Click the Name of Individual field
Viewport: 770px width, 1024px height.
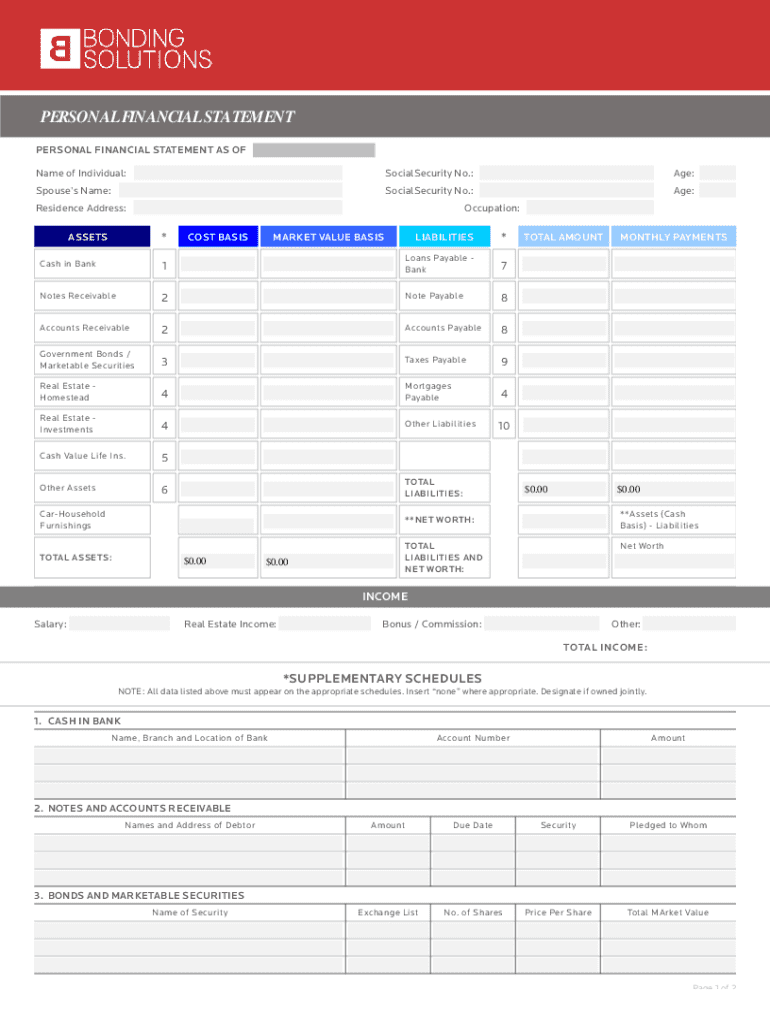(238, 173)
